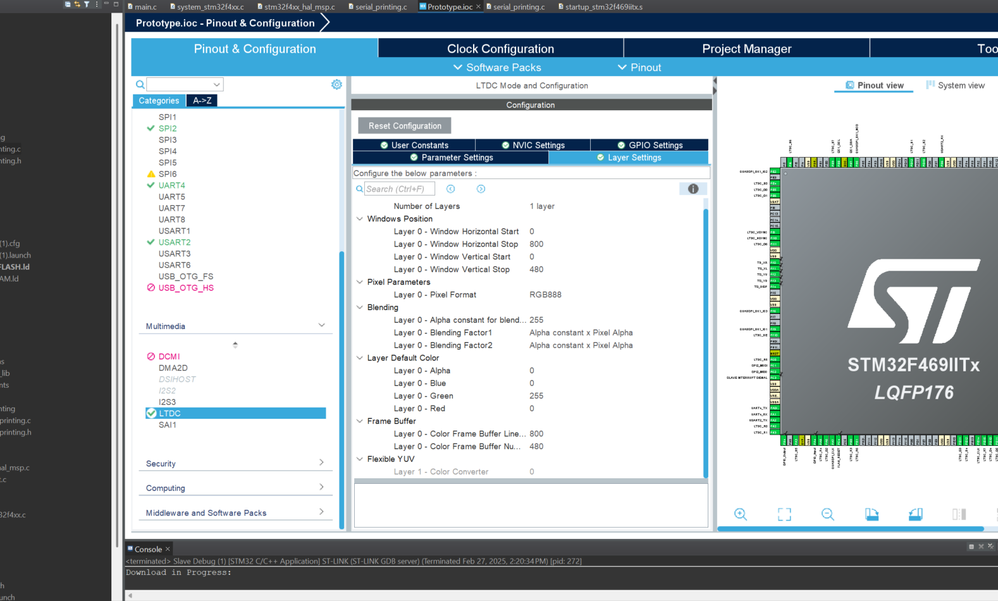Click the info icon in Layer Settings

693,188
